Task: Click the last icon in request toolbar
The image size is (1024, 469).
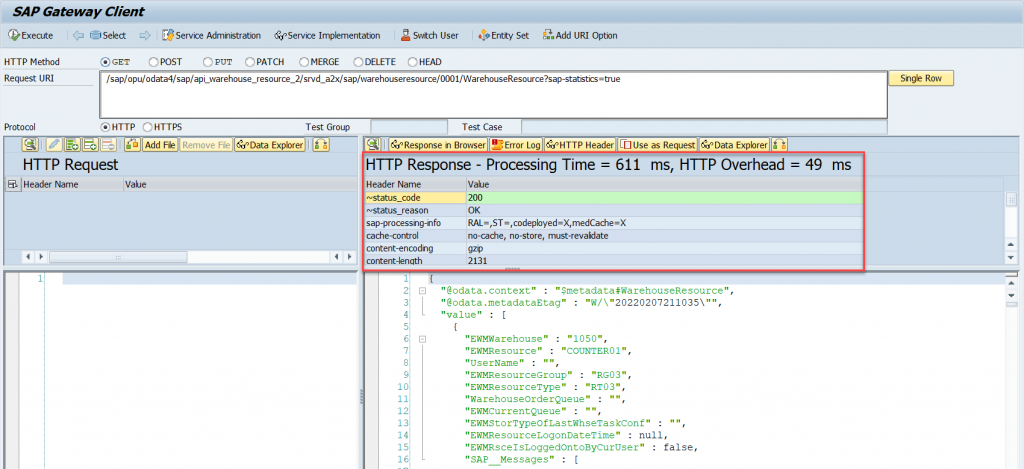Action: [x=321, y=145]
